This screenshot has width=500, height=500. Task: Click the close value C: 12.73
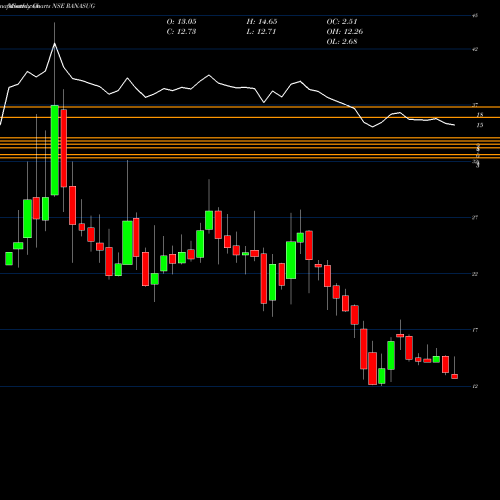(x=181, y=32)
